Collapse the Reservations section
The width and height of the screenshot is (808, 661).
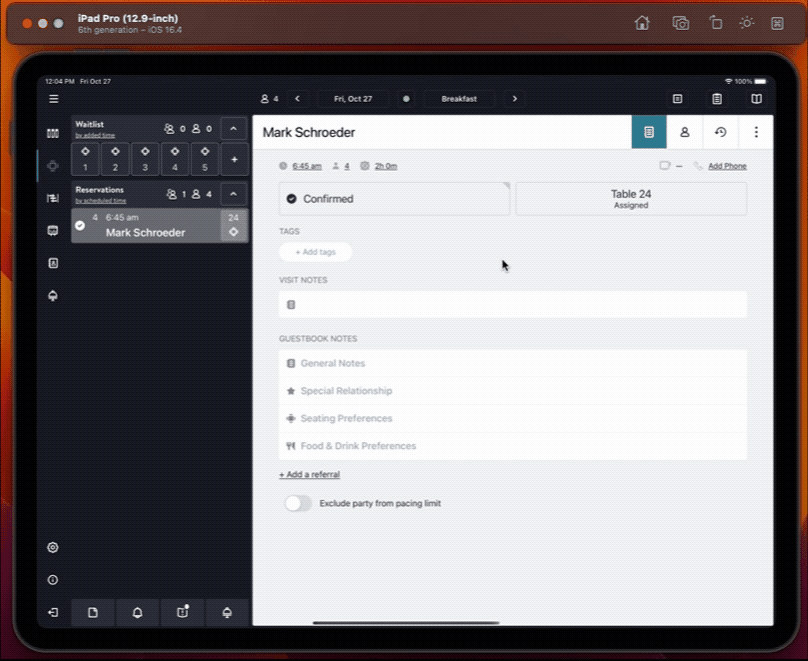(x=232, y=193)
